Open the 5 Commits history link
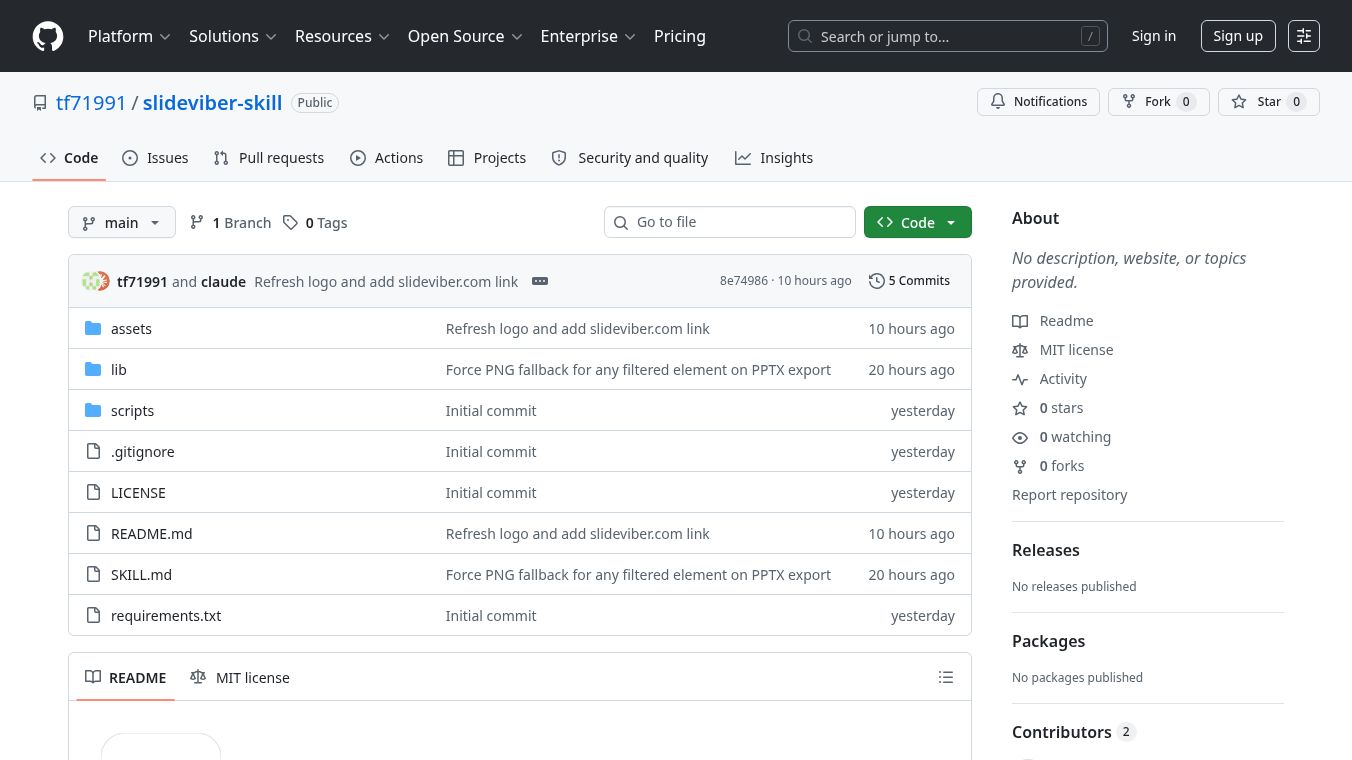Image resolution: width=1352 pixels, height=760 pixels. pyautogui.click(x=910, y=281)
